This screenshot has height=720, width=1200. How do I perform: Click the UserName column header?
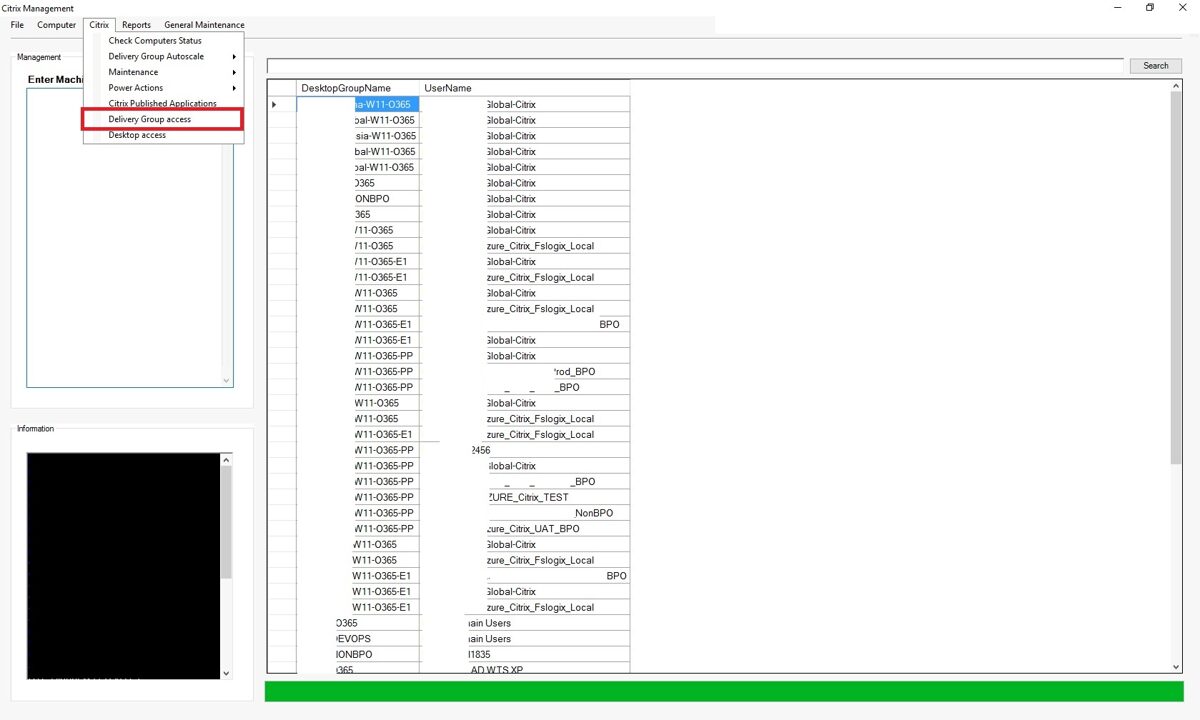tap(525, 88)
